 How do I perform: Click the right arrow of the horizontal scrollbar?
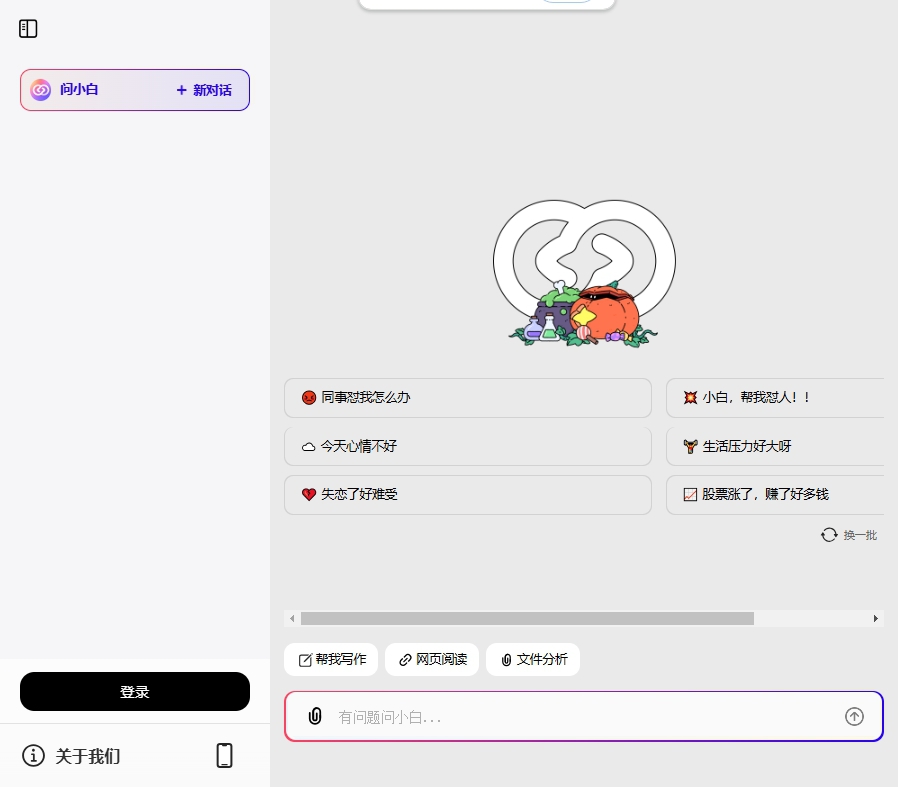click(875, 619)
